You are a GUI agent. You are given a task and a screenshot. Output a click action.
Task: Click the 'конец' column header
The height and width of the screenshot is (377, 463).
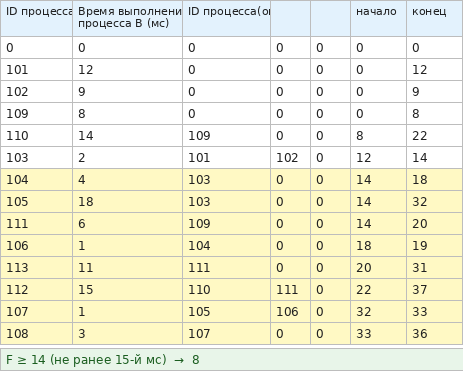pyautogui.click(x=435, y=18)
